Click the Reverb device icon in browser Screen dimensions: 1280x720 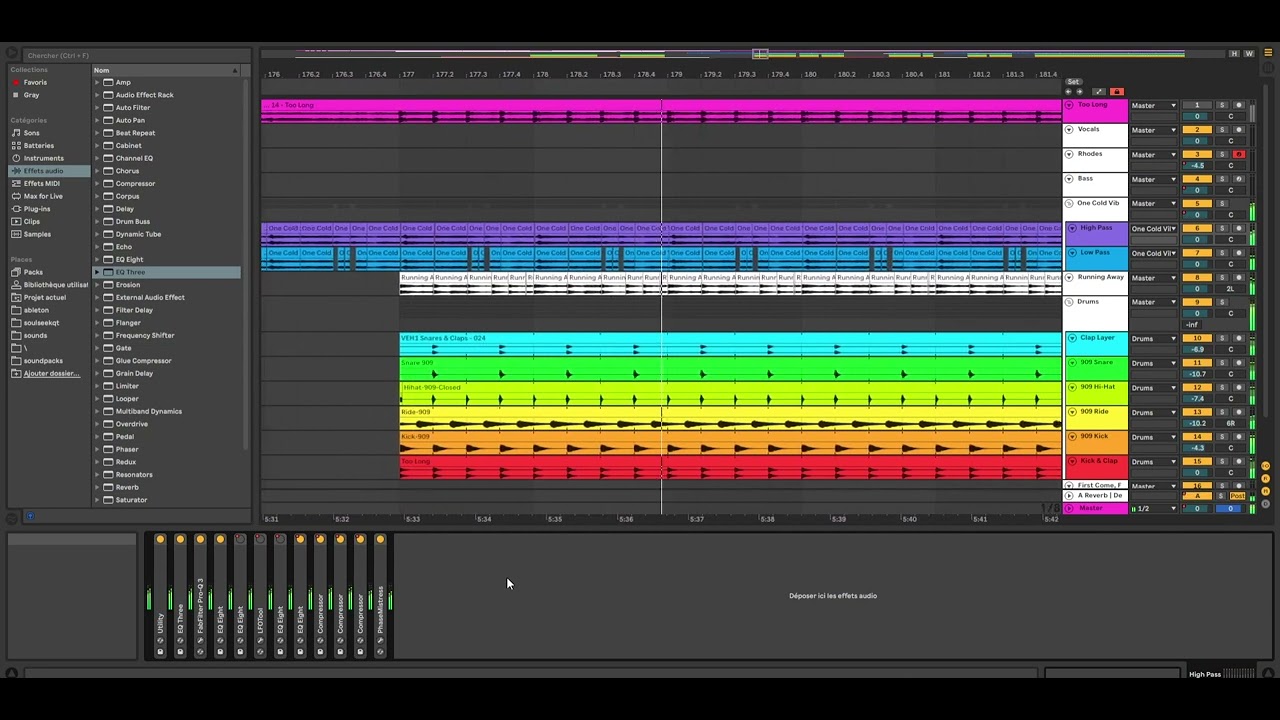tap(108, 487)
